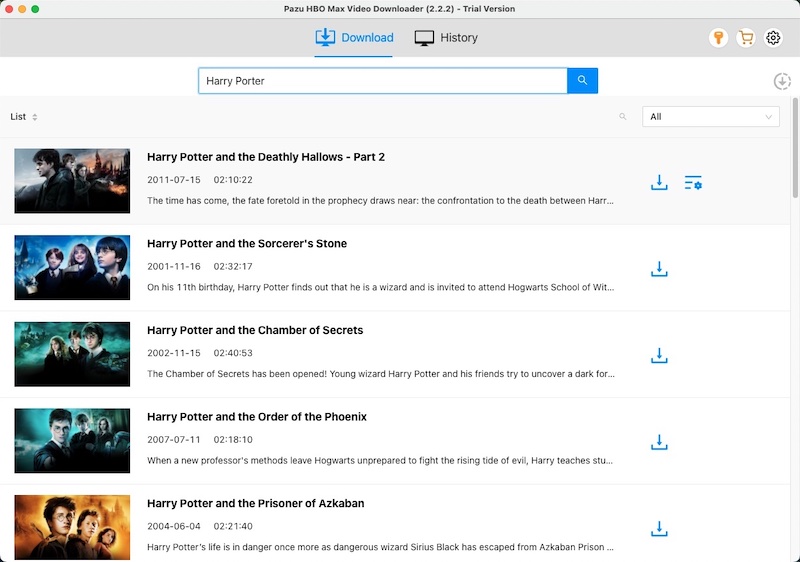Click description starting 'The time has come'
Viewport: 800px width, 562px height.
pyautogui.click(x=380, y=200)
